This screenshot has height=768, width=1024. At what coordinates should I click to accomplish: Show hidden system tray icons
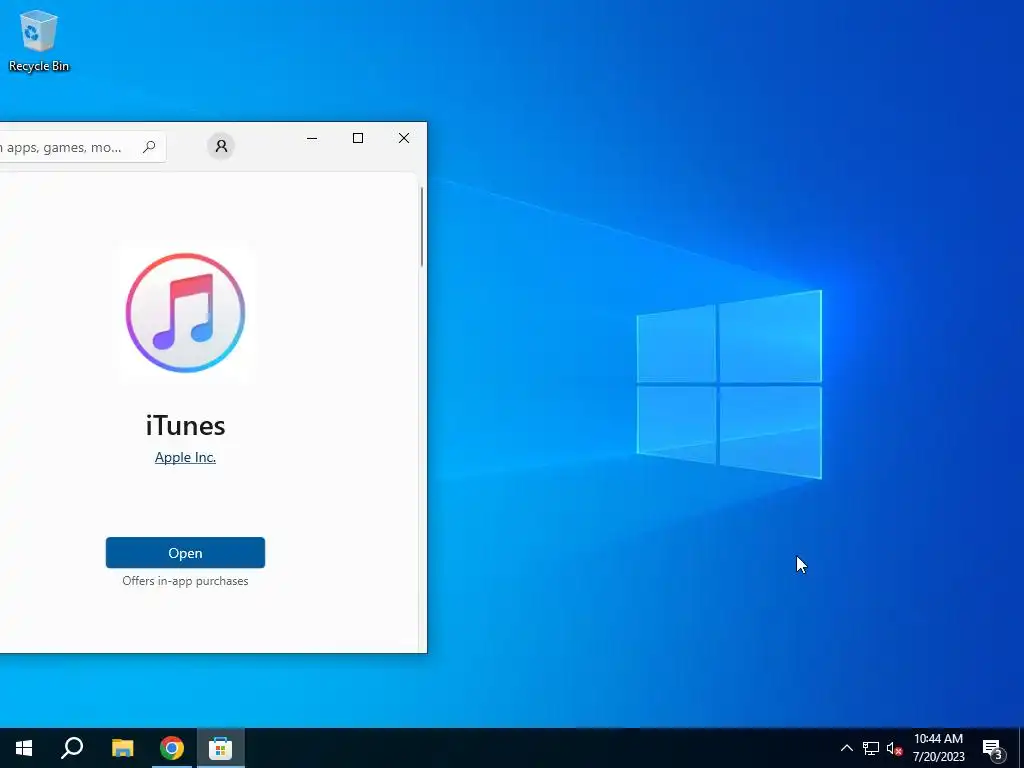coord(846,748)
